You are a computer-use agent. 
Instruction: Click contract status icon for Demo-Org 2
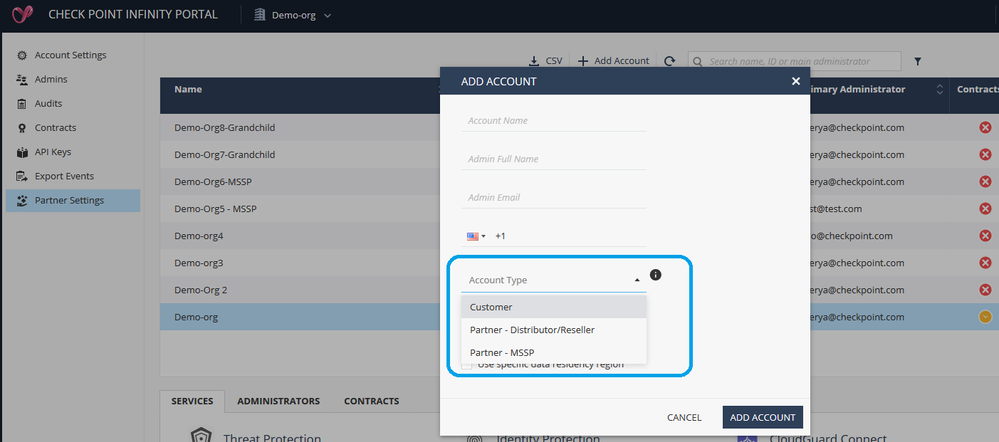pos(985,290)
